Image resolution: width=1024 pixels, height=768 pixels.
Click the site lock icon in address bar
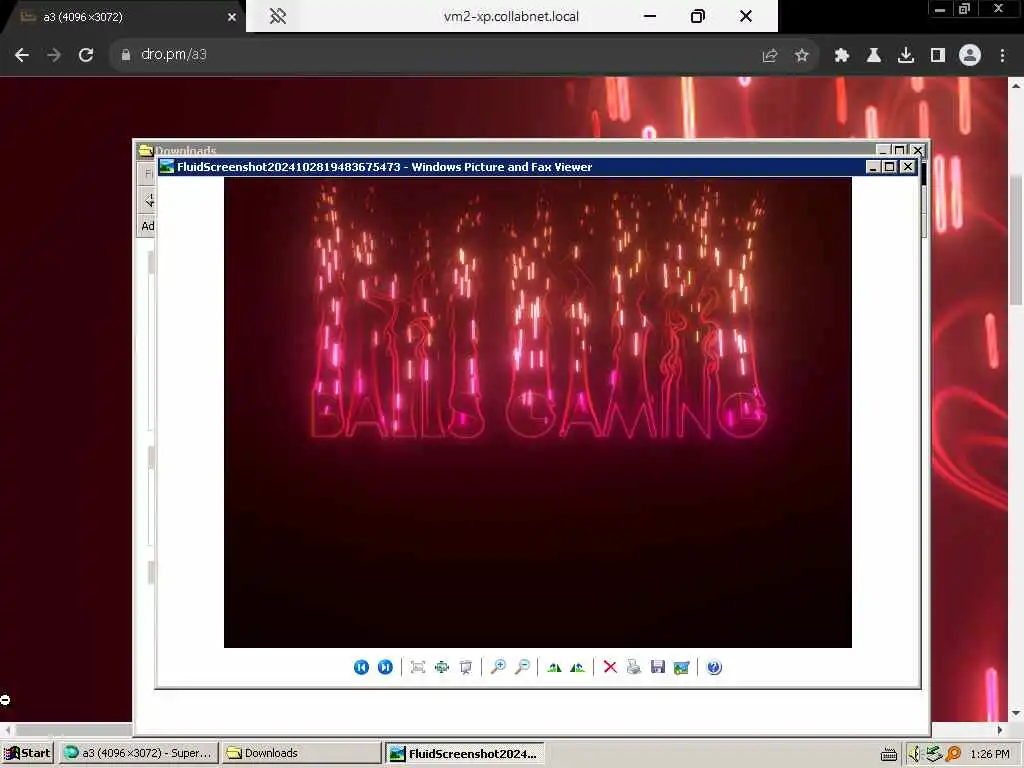click(126, 55)
